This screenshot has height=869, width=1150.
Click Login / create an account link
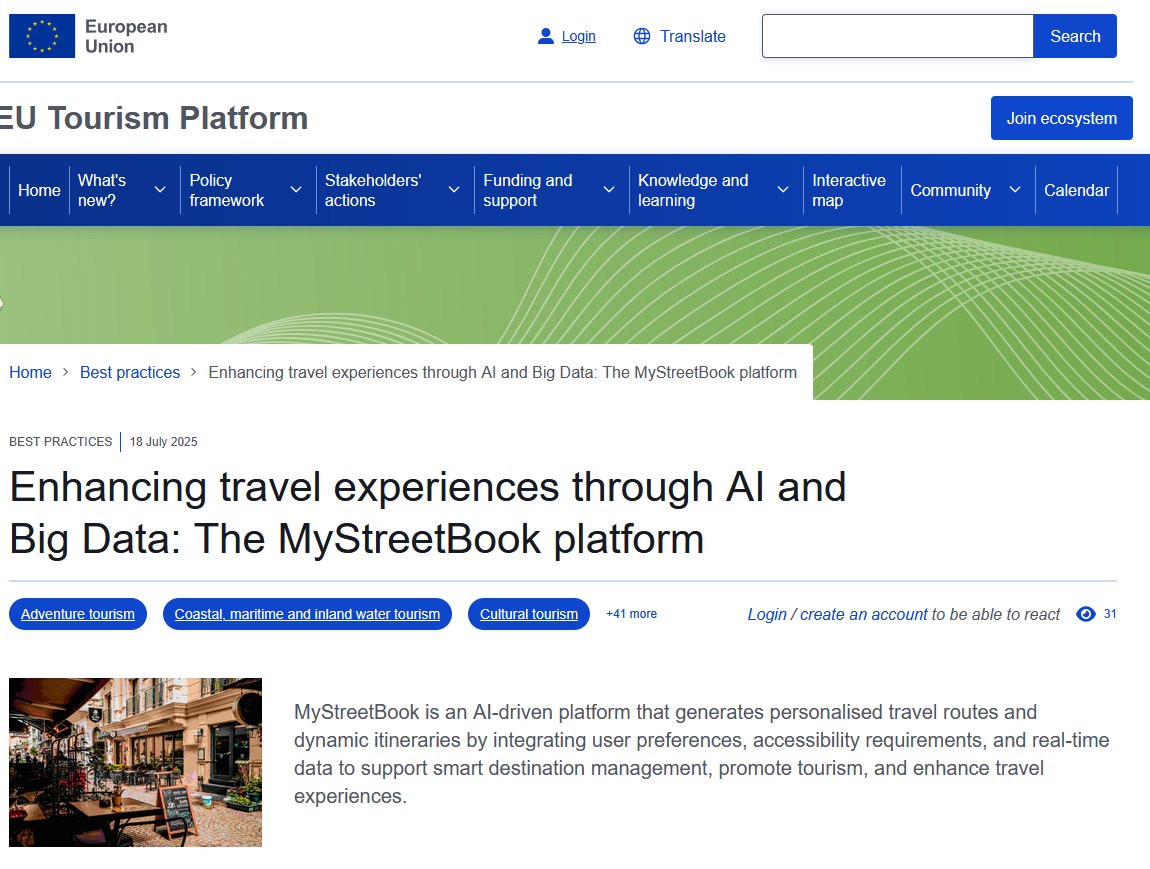coord(838,615)
